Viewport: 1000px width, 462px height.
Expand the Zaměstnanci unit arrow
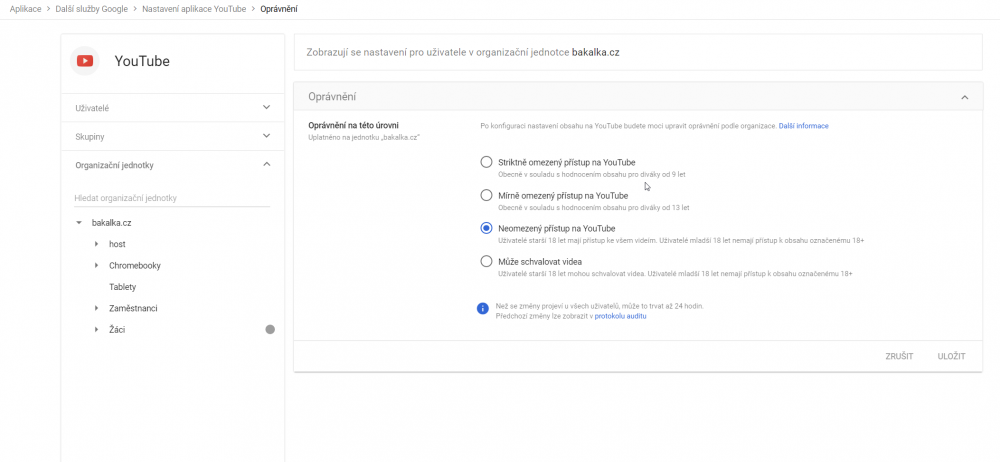click(x=96, y=308)
